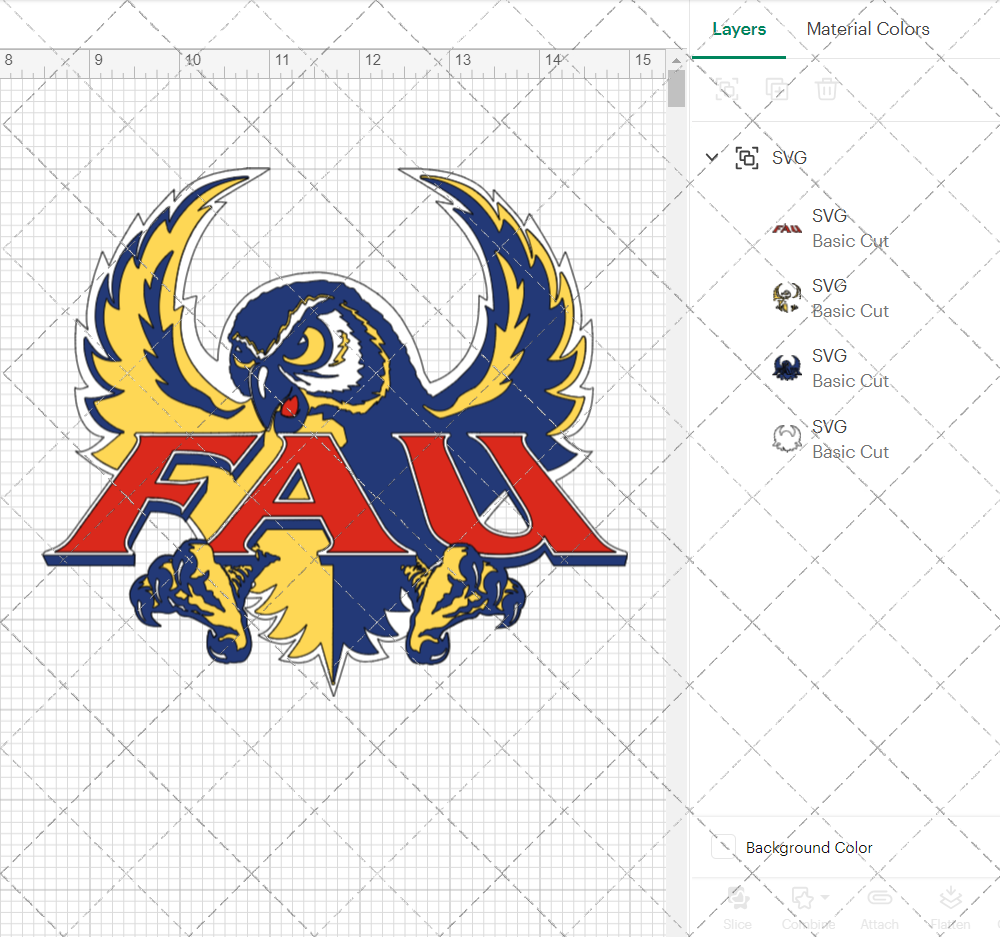Click the SVG group name text
The height and width of the screenshot is (937, 1000).
pos(790,158)
